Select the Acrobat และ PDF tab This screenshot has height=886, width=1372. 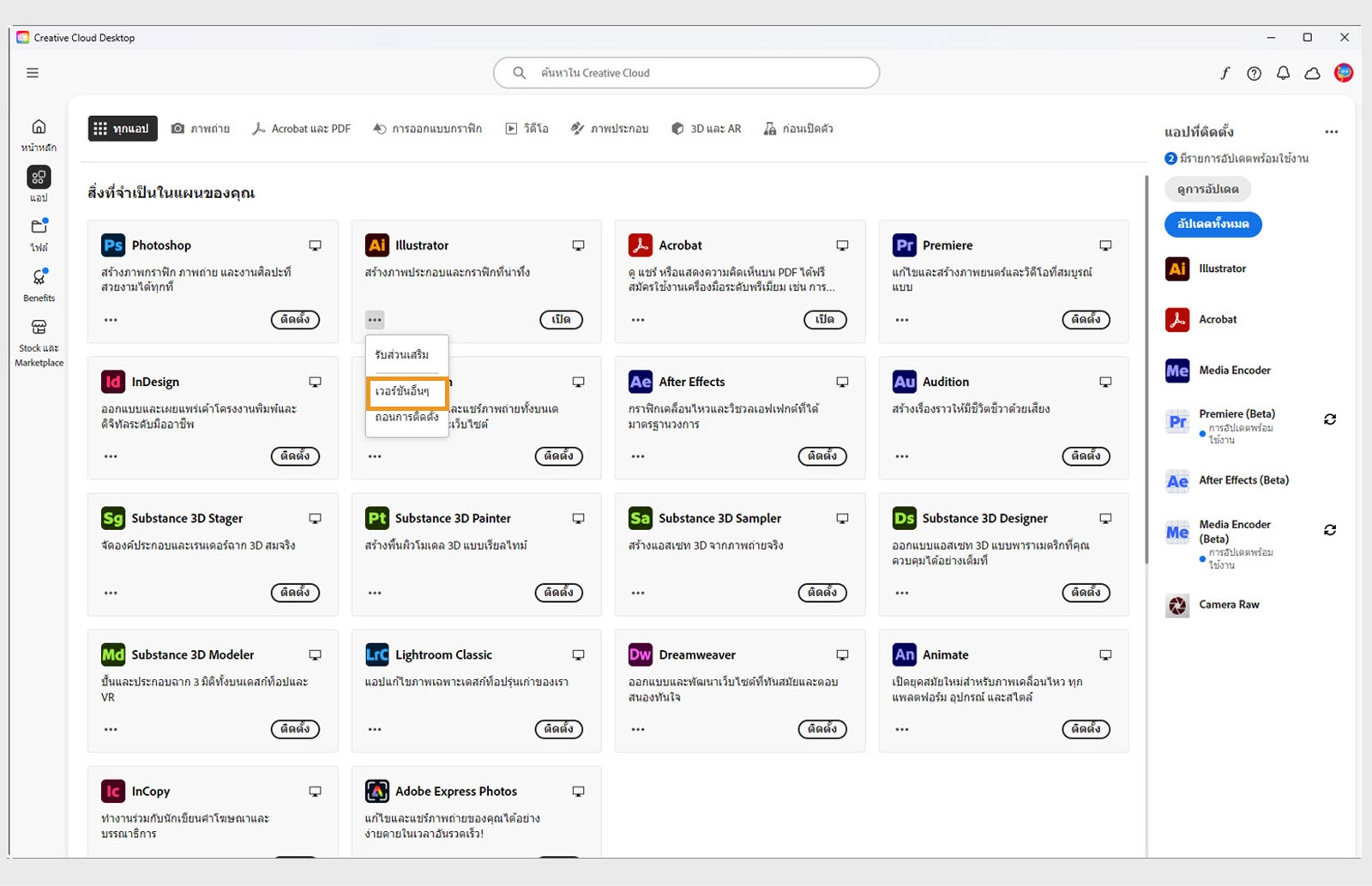[x=301, y=129]
